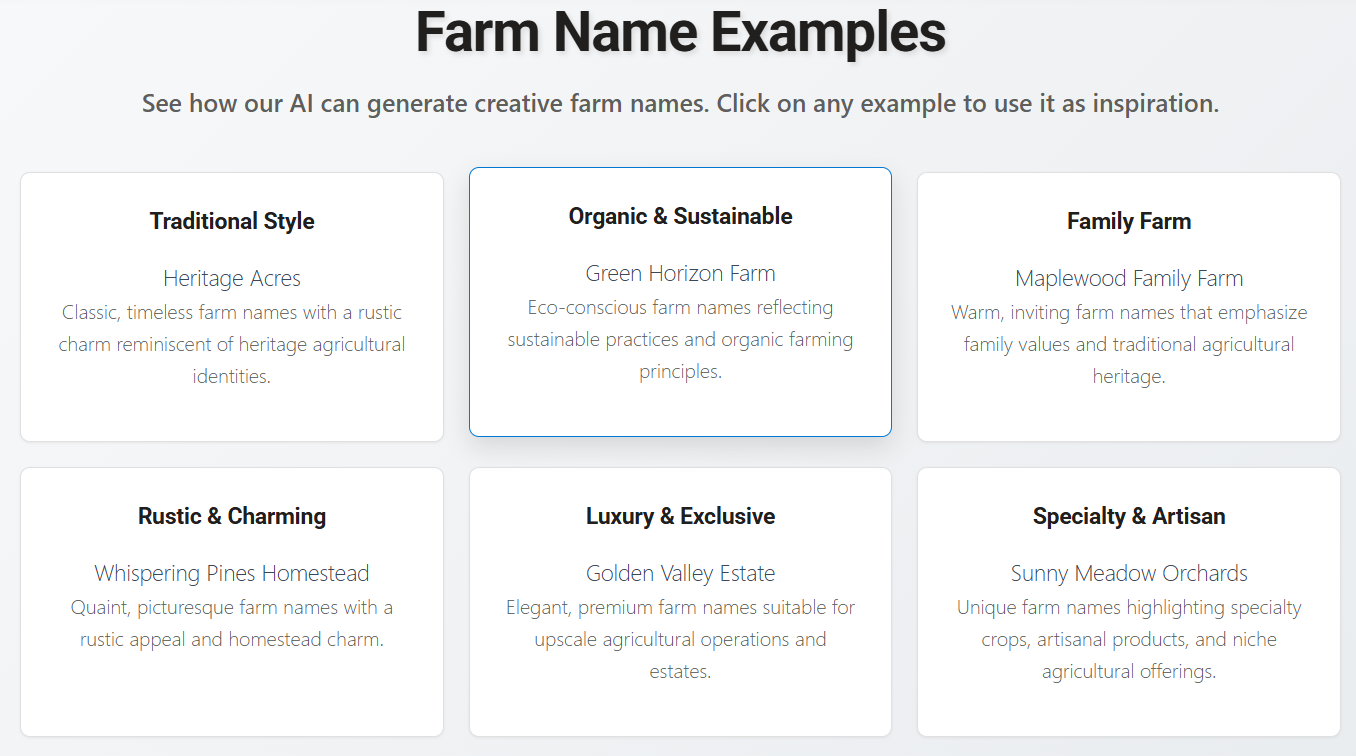This screenshot has width=1356, height=756.
Task: Select the Organic & Sustainable example card
Action: (680, 300)
